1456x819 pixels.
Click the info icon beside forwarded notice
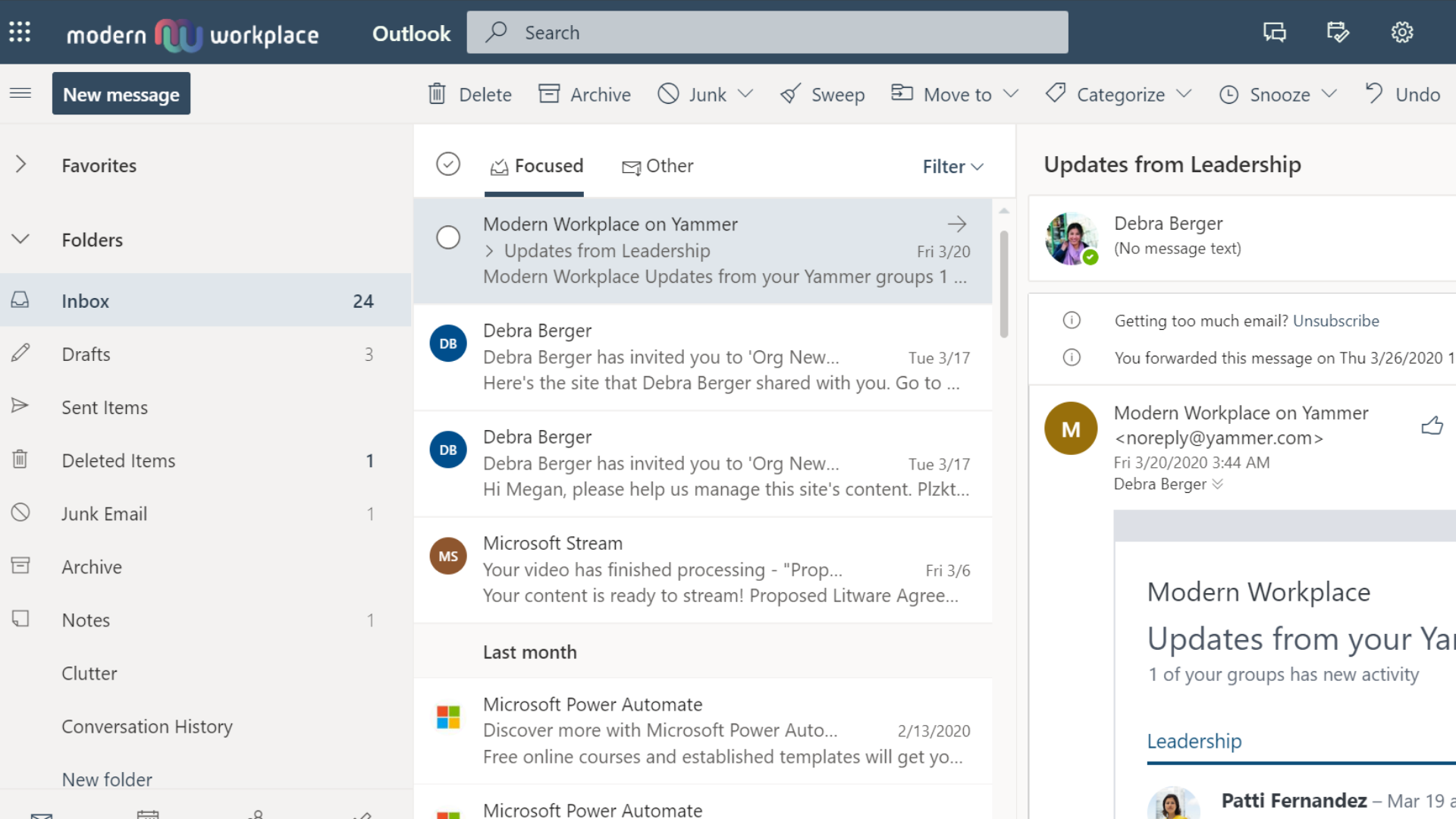(1072, 357)
